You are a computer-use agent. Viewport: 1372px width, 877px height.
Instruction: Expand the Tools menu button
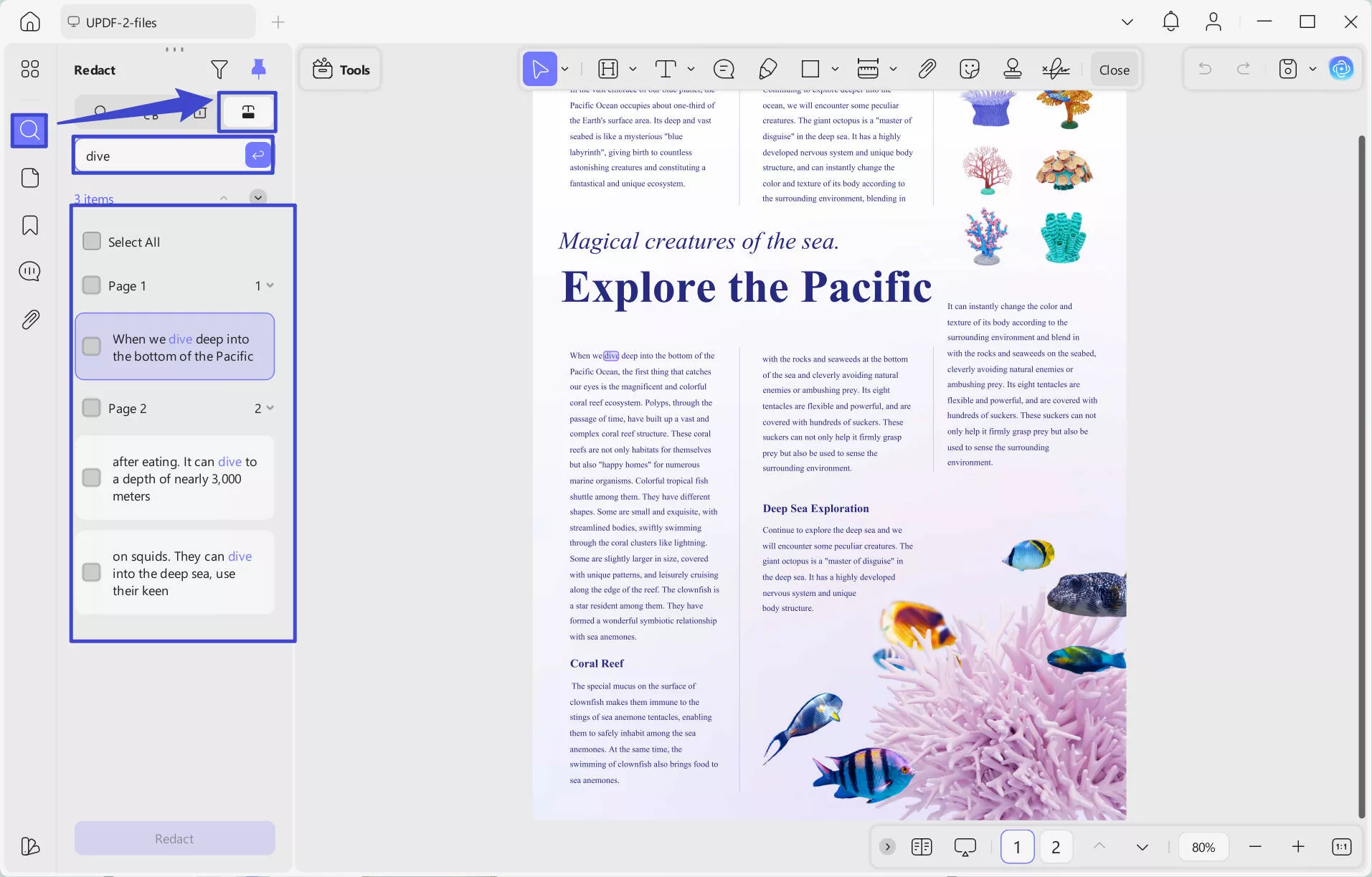click(341, 70)
